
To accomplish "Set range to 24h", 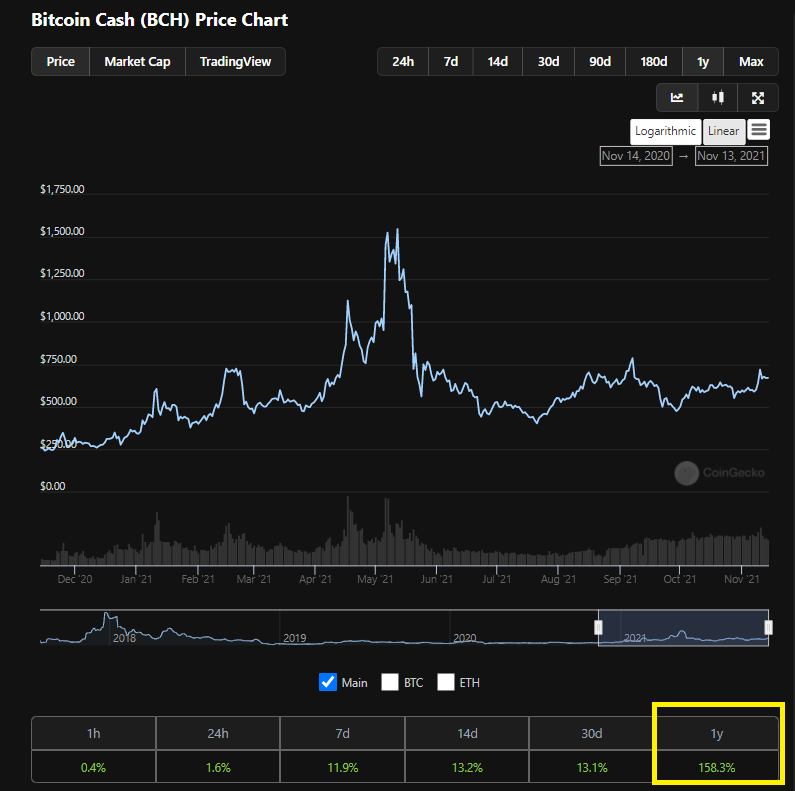I will [x=403, y=61].
